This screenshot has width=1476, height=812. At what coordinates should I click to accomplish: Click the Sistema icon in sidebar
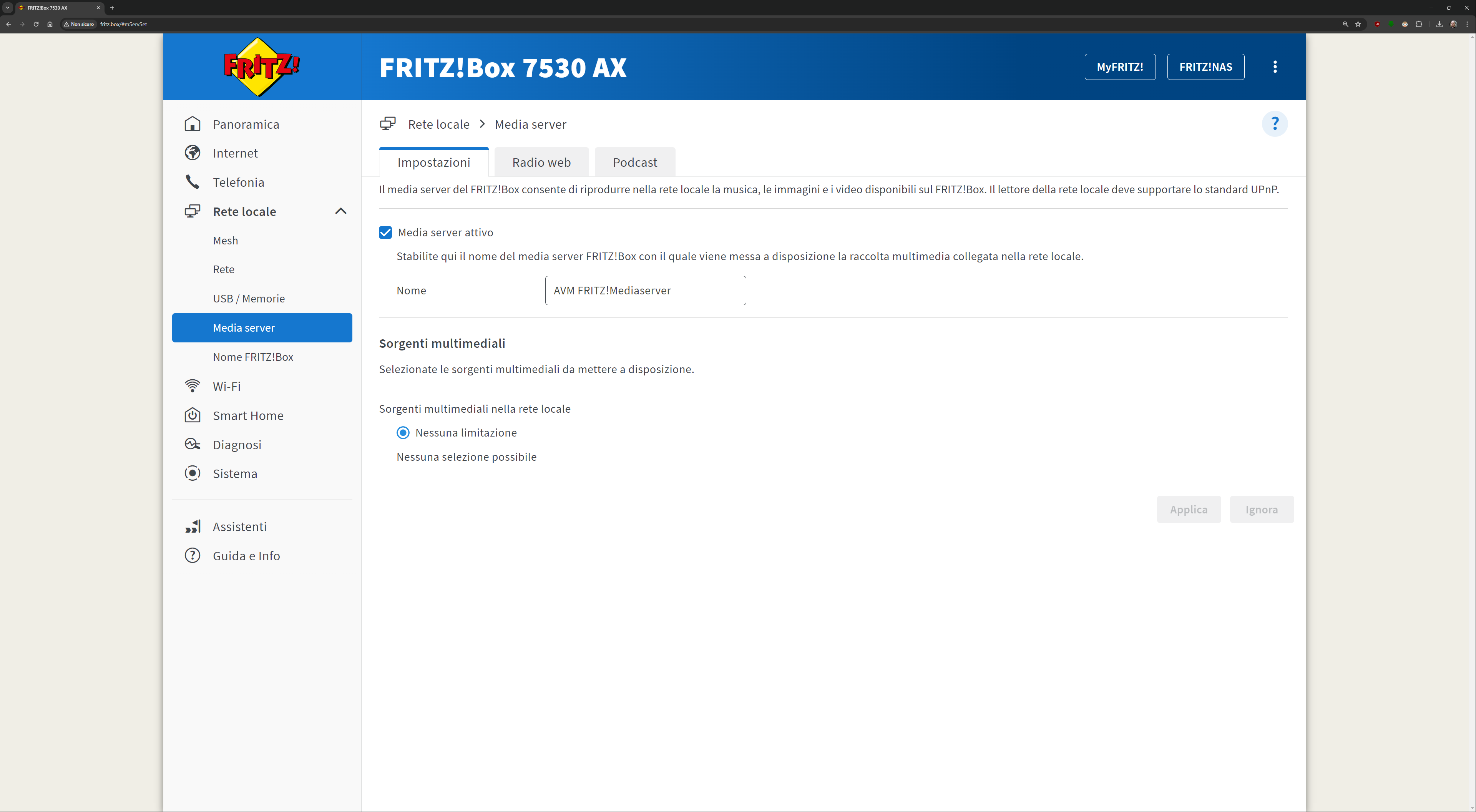pyautogui.click(x=193, y=473)
